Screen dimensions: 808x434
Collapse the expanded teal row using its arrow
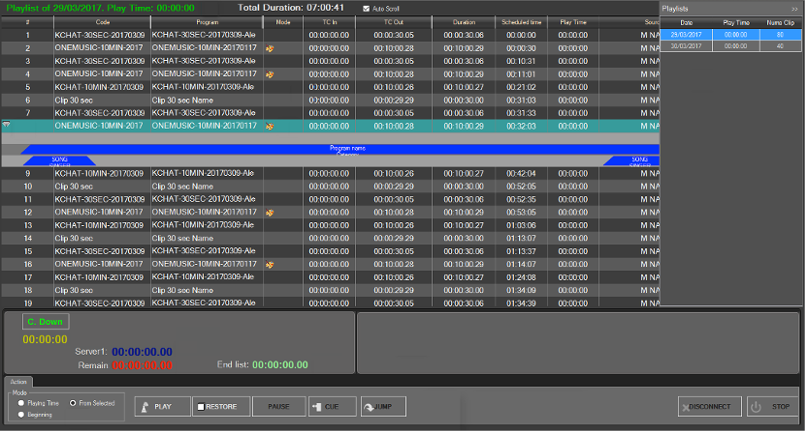(x=7, y=126)
